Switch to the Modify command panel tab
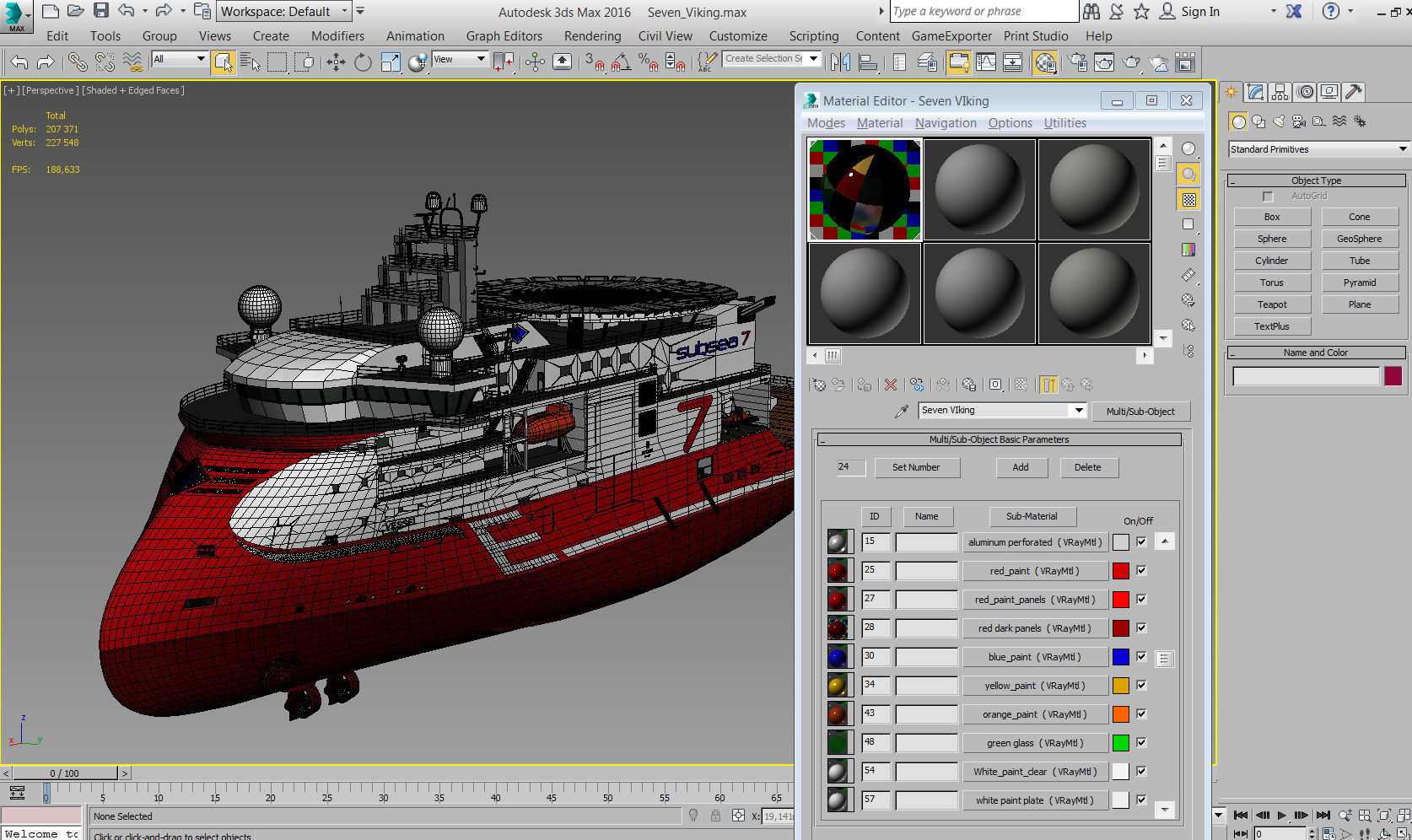Viewport: 1412px width, 840px height. (1256, 92)
